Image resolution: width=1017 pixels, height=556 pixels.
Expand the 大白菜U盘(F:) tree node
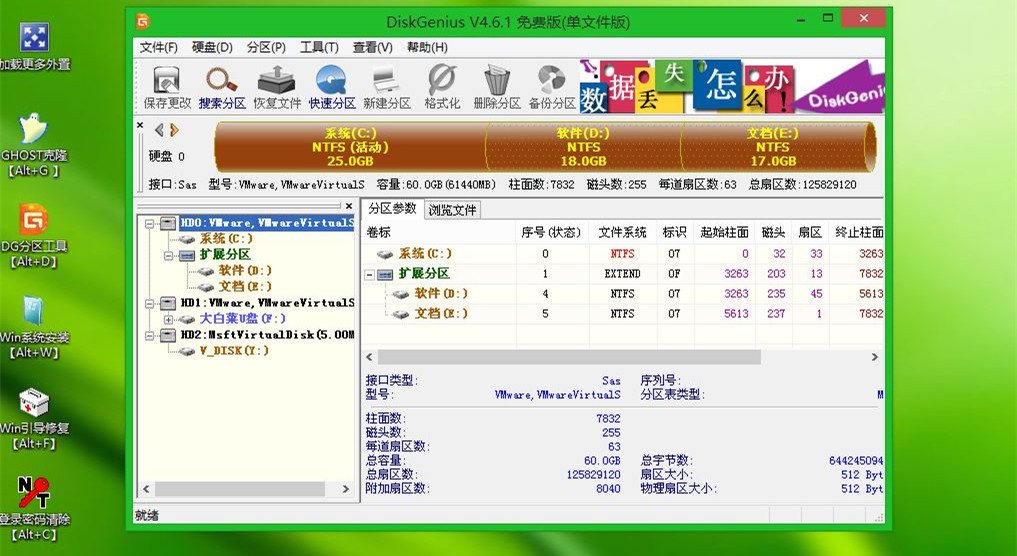tap(168, 319)
